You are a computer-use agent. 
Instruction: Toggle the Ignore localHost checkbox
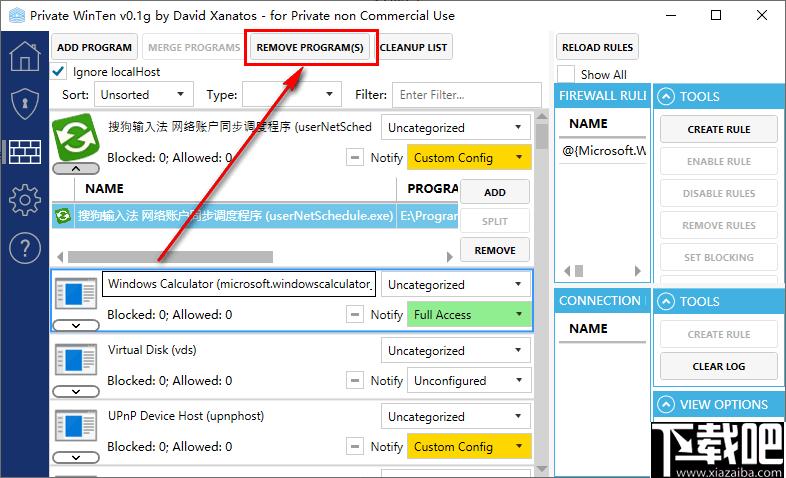click(58, 71)
